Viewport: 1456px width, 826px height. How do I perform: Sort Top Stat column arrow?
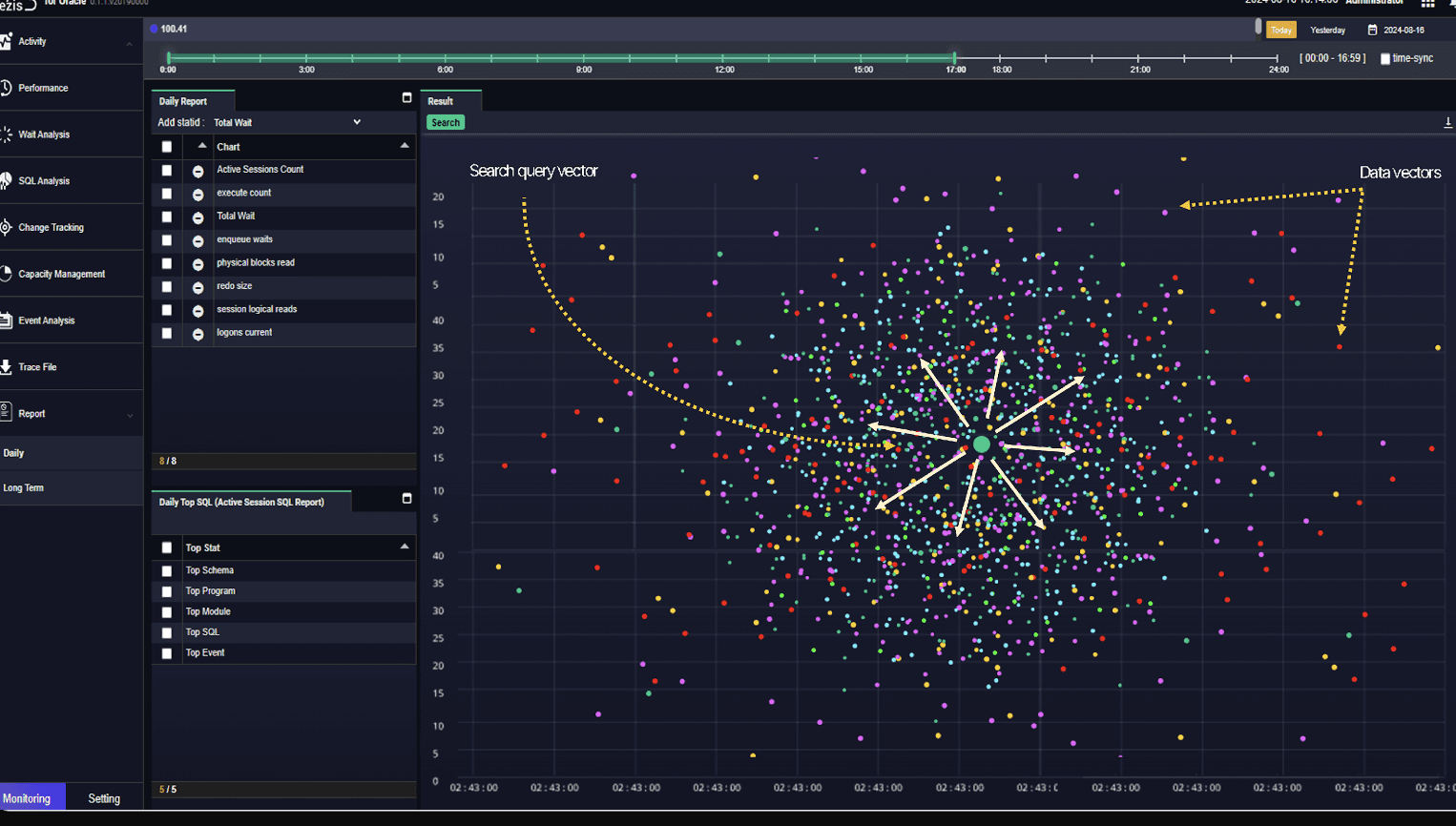(x=405, y=547)
